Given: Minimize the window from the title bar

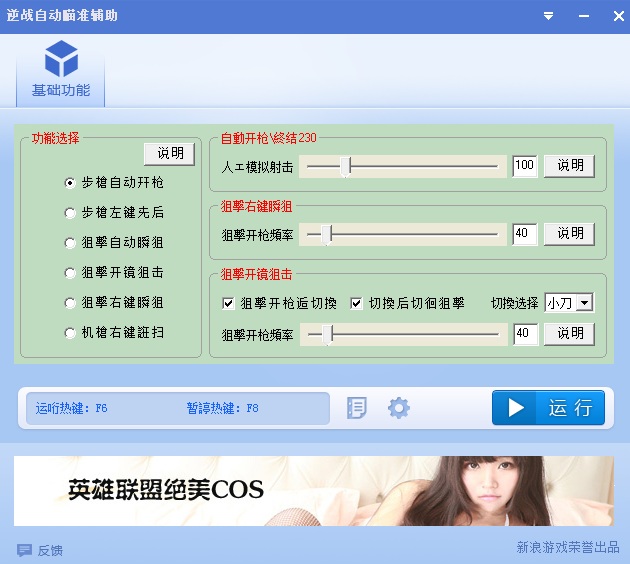Looking at the screenshot, I should click(582, 16).
